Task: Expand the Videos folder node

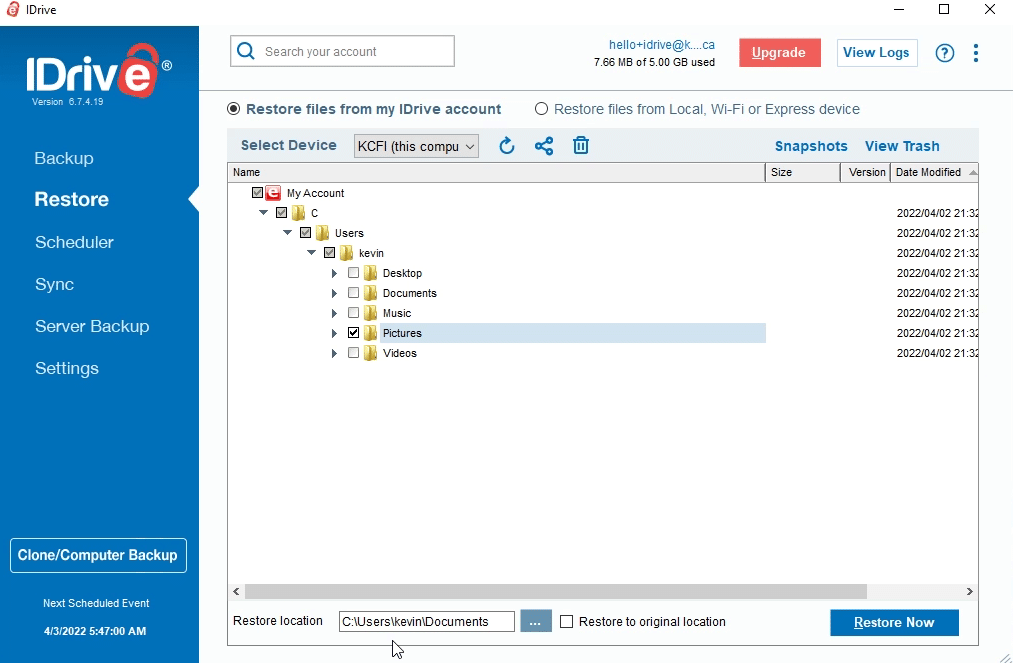Action: (x=334, y=353)
